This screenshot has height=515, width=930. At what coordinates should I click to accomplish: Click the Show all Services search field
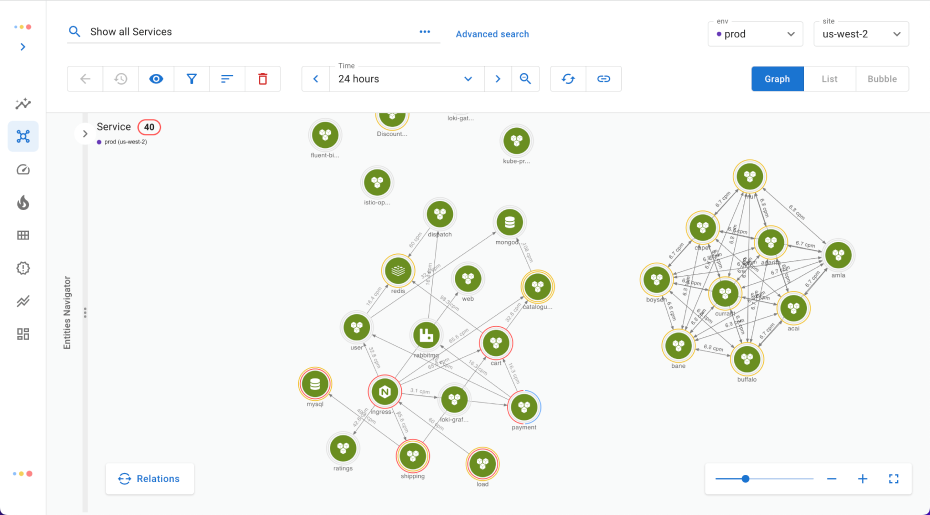(x=250, y=32)
